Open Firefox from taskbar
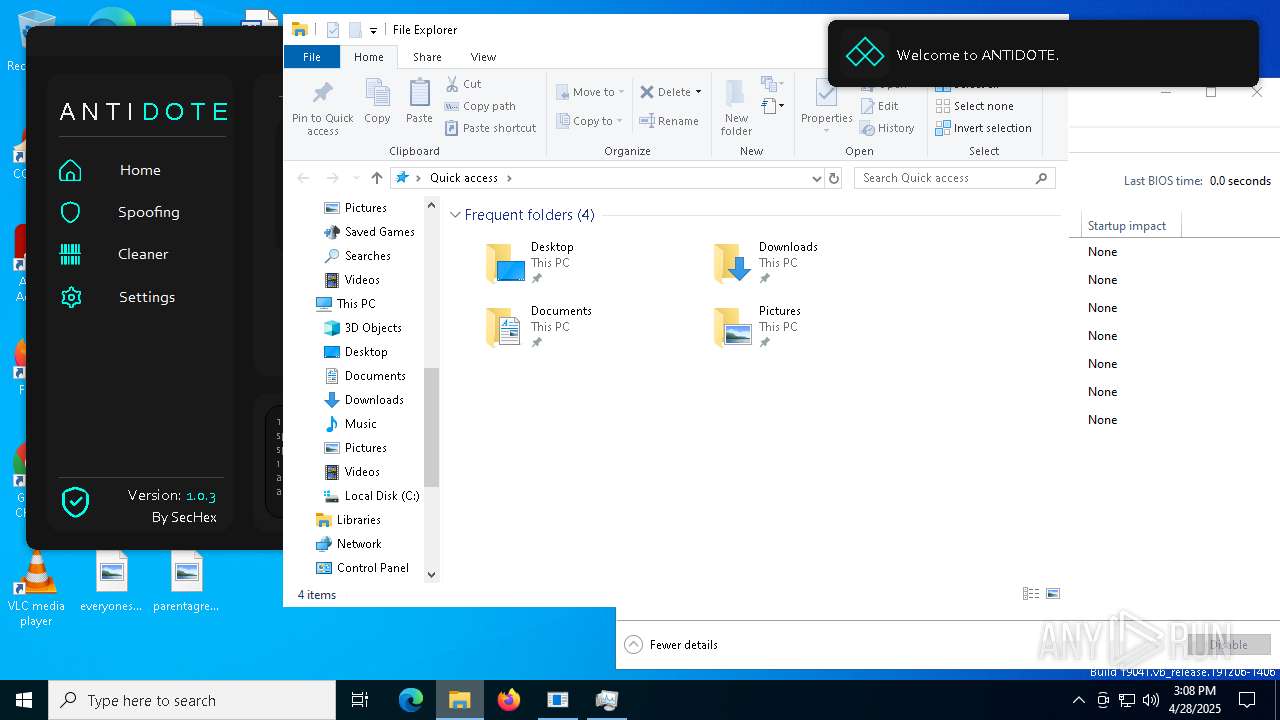This screenshot has width=1280, height=720. 509,700
